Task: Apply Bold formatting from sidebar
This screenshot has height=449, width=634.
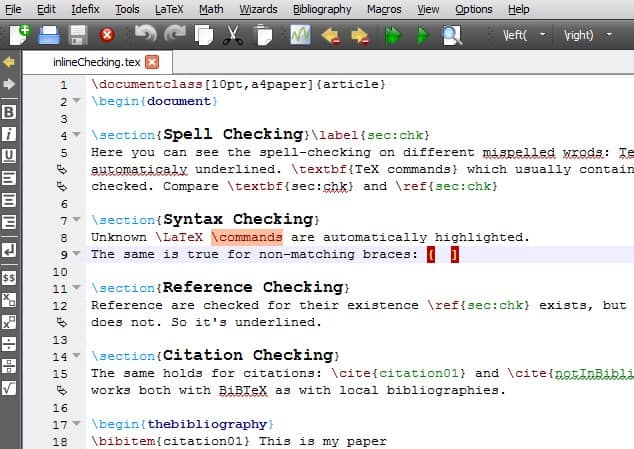Action: click(x=9, y=112)
